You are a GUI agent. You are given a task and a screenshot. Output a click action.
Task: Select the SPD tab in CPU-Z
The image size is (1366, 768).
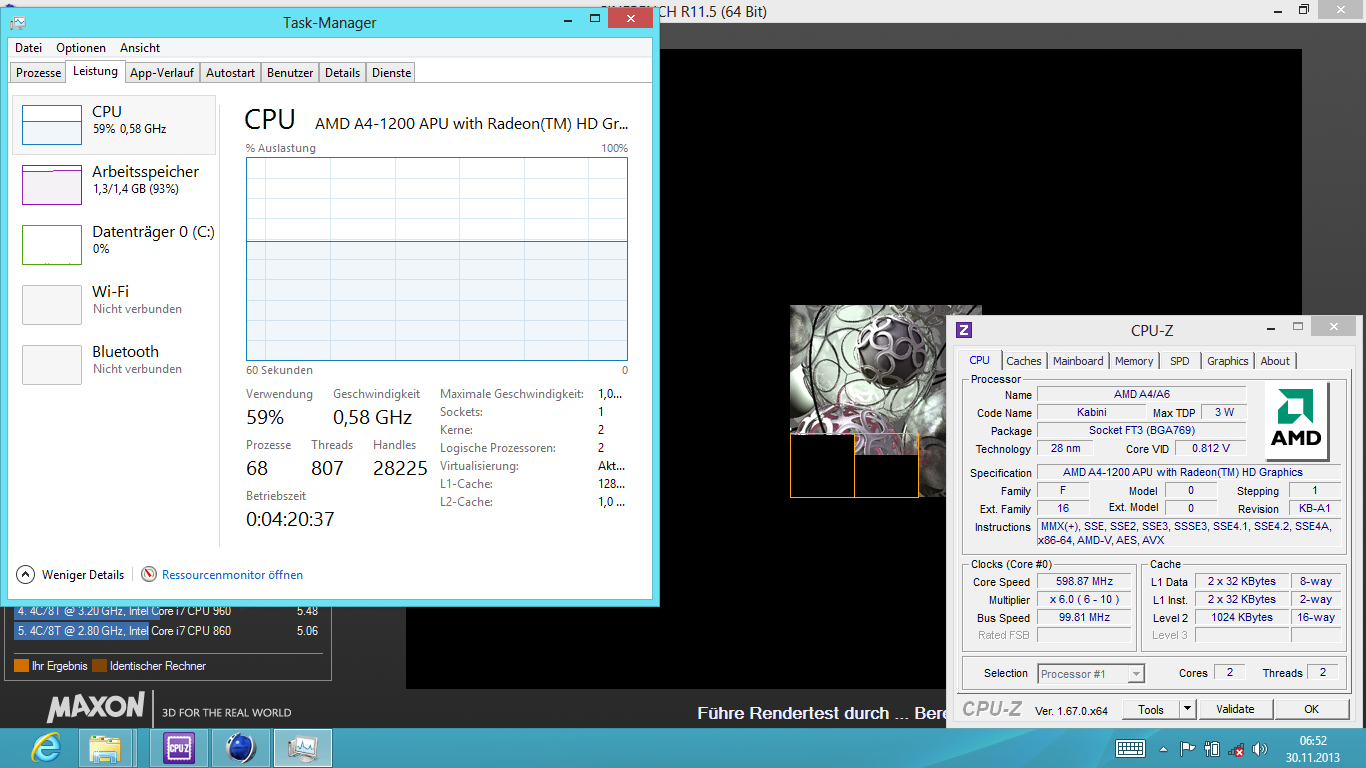(1180, 361)
